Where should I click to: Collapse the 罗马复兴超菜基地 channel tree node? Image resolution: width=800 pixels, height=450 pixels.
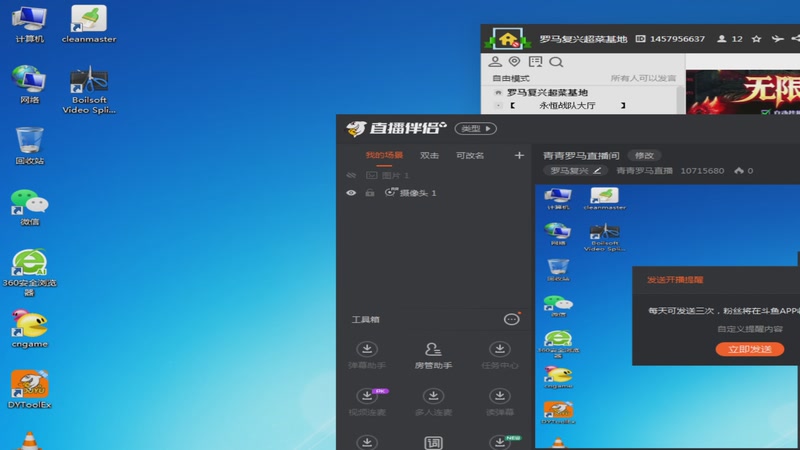[x=498, y=92]
